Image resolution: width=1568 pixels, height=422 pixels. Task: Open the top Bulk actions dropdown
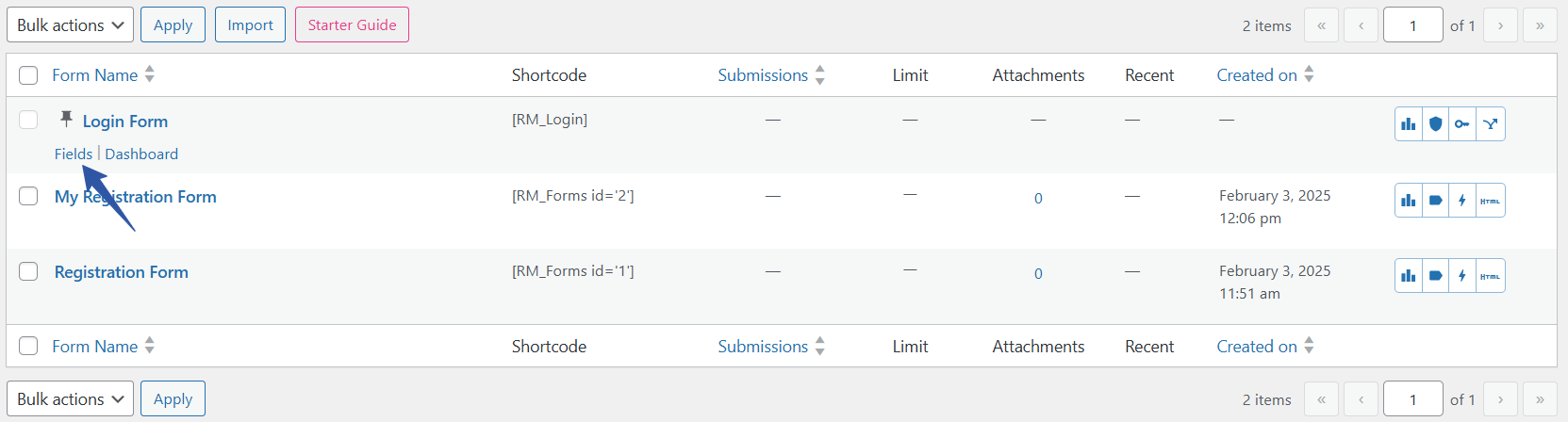[70, 25]
